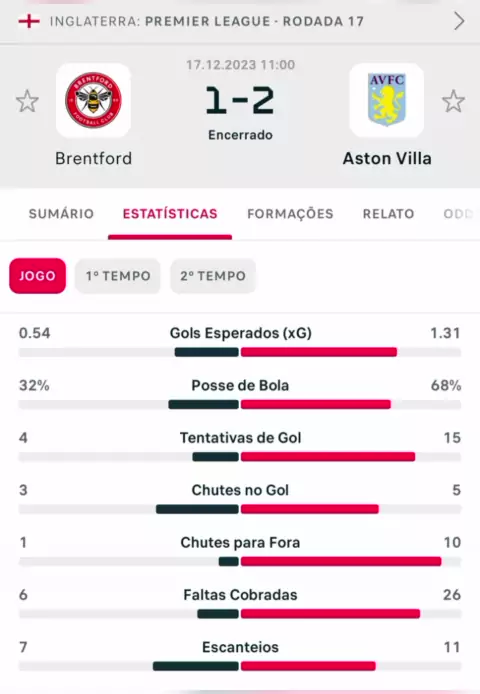The width and height of the screenshot is (480, 694).
Task: Favorite Aston Villa with the star icon
Action: [x=453, y=101]
